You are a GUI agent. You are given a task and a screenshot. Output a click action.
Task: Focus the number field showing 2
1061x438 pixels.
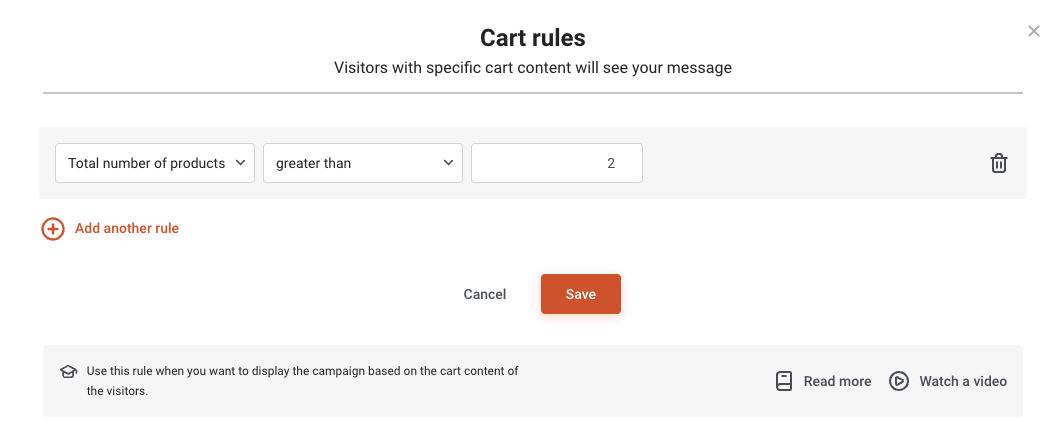click(x=557, y=163)
